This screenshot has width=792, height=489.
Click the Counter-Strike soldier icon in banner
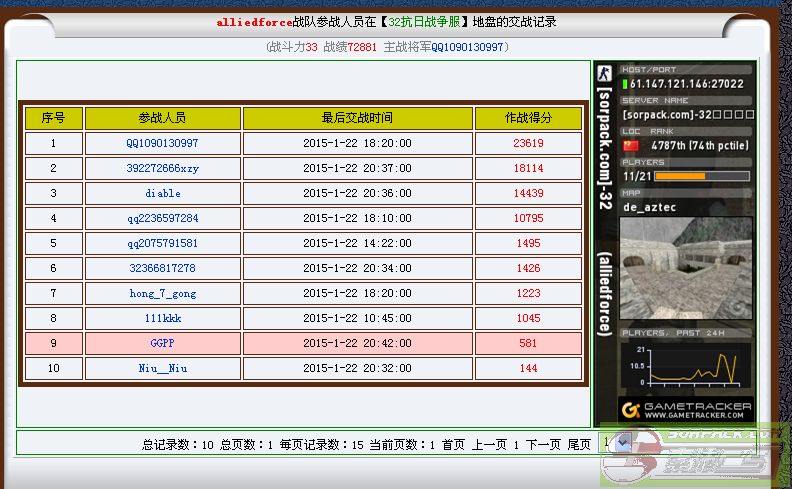pyautogui.click(x=603, y=73)
